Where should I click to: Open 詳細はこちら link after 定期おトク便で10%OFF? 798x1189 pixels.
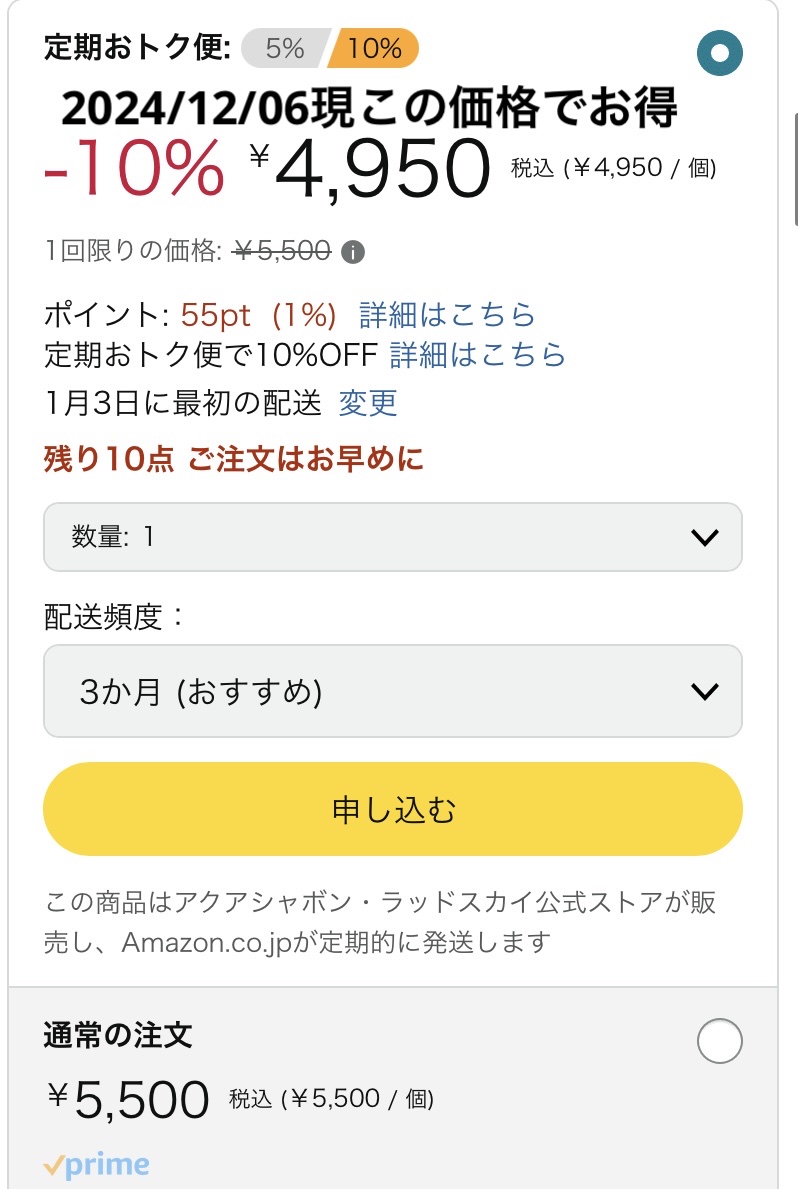pos(477,355)
